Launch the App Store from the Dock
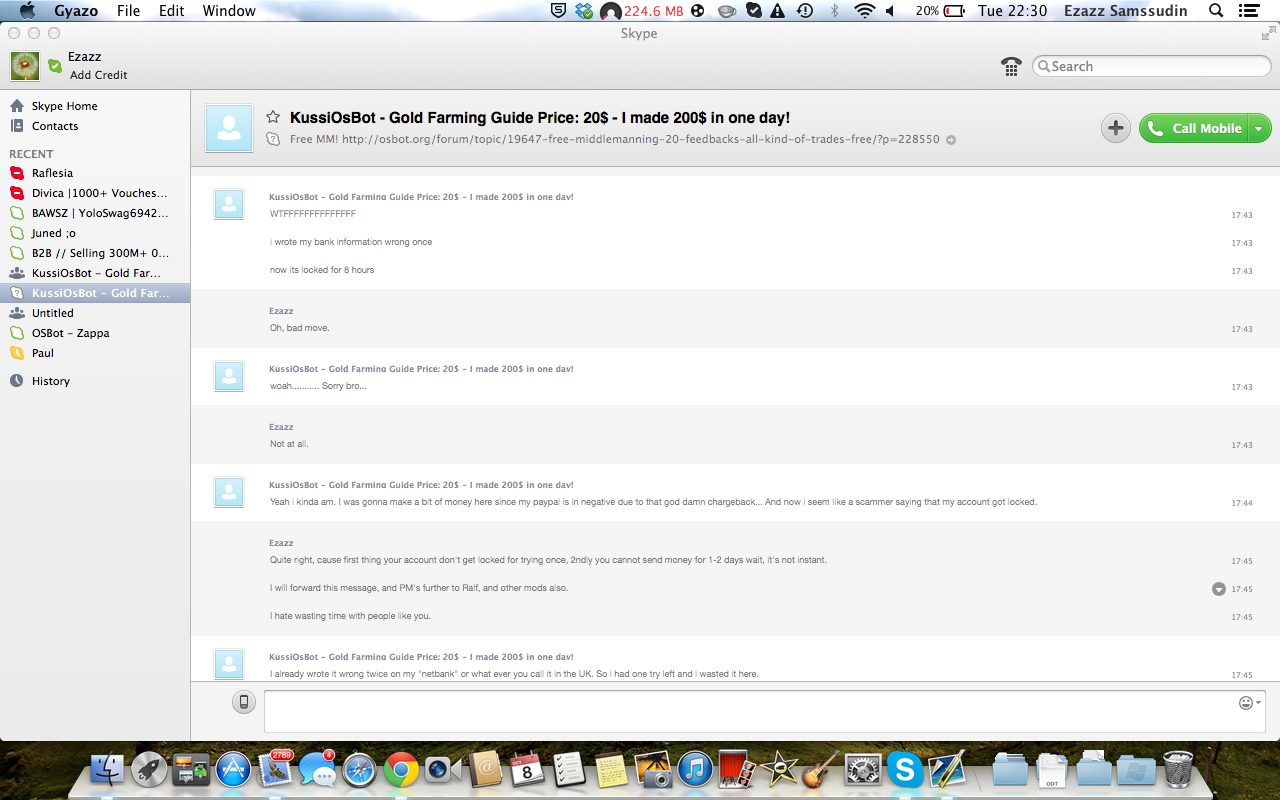This screenshot has height=800, width=1280. [233, 770]
